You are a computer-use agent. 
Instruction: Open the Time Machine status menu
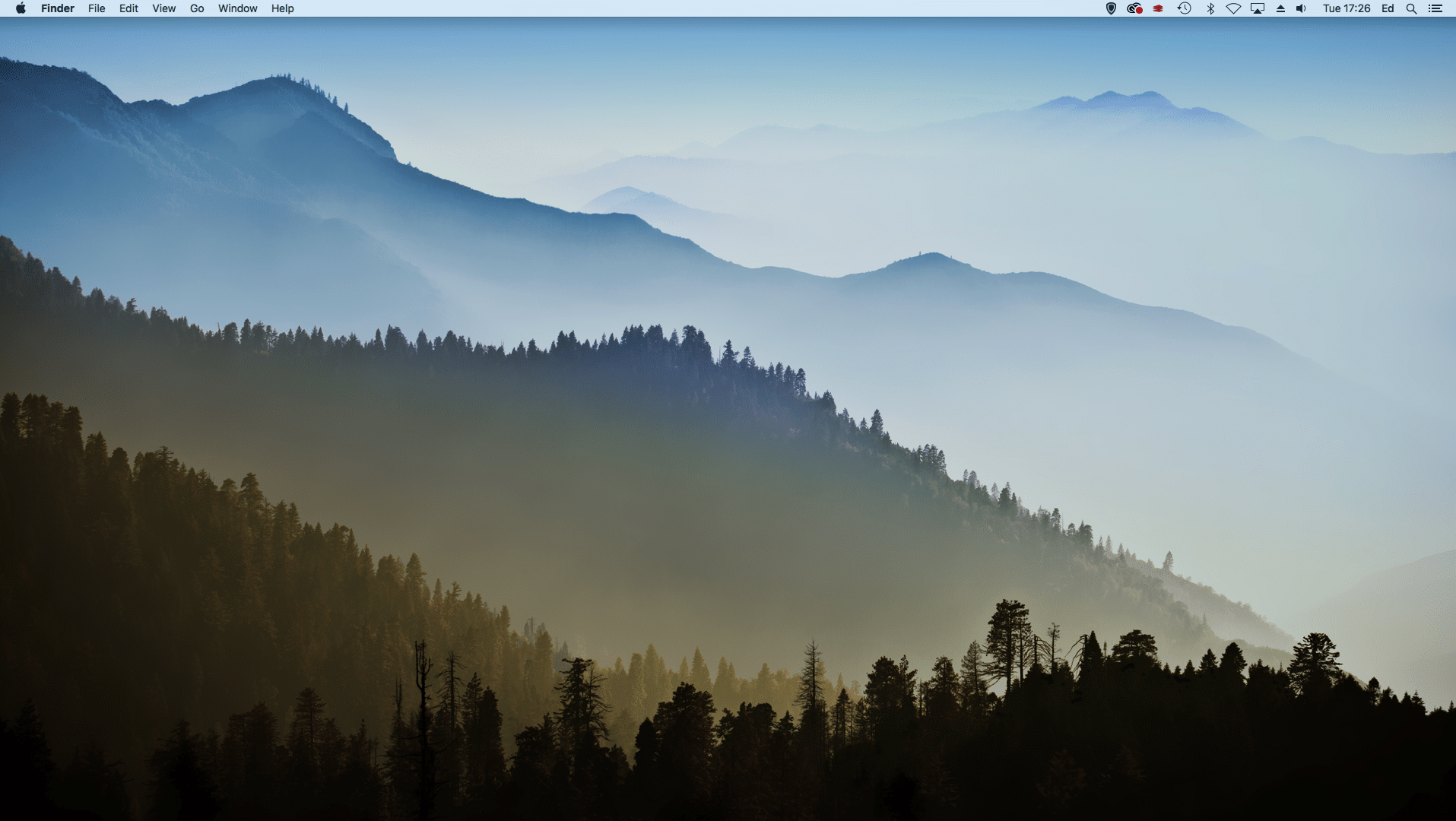pyautogui.click(x=1184, y=8)
